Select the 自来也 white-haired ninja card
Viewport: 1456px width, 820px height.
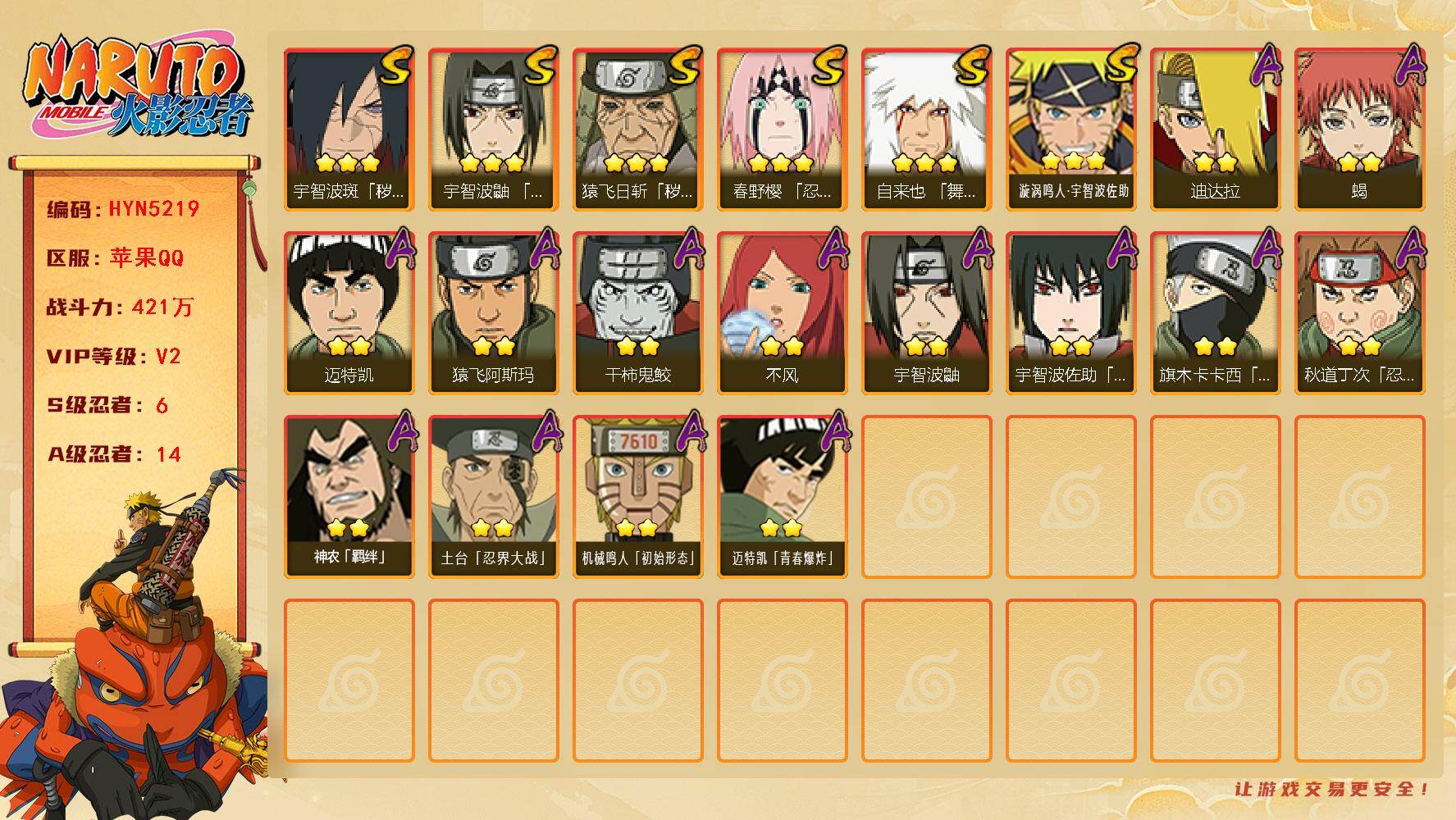click(927, 130)
